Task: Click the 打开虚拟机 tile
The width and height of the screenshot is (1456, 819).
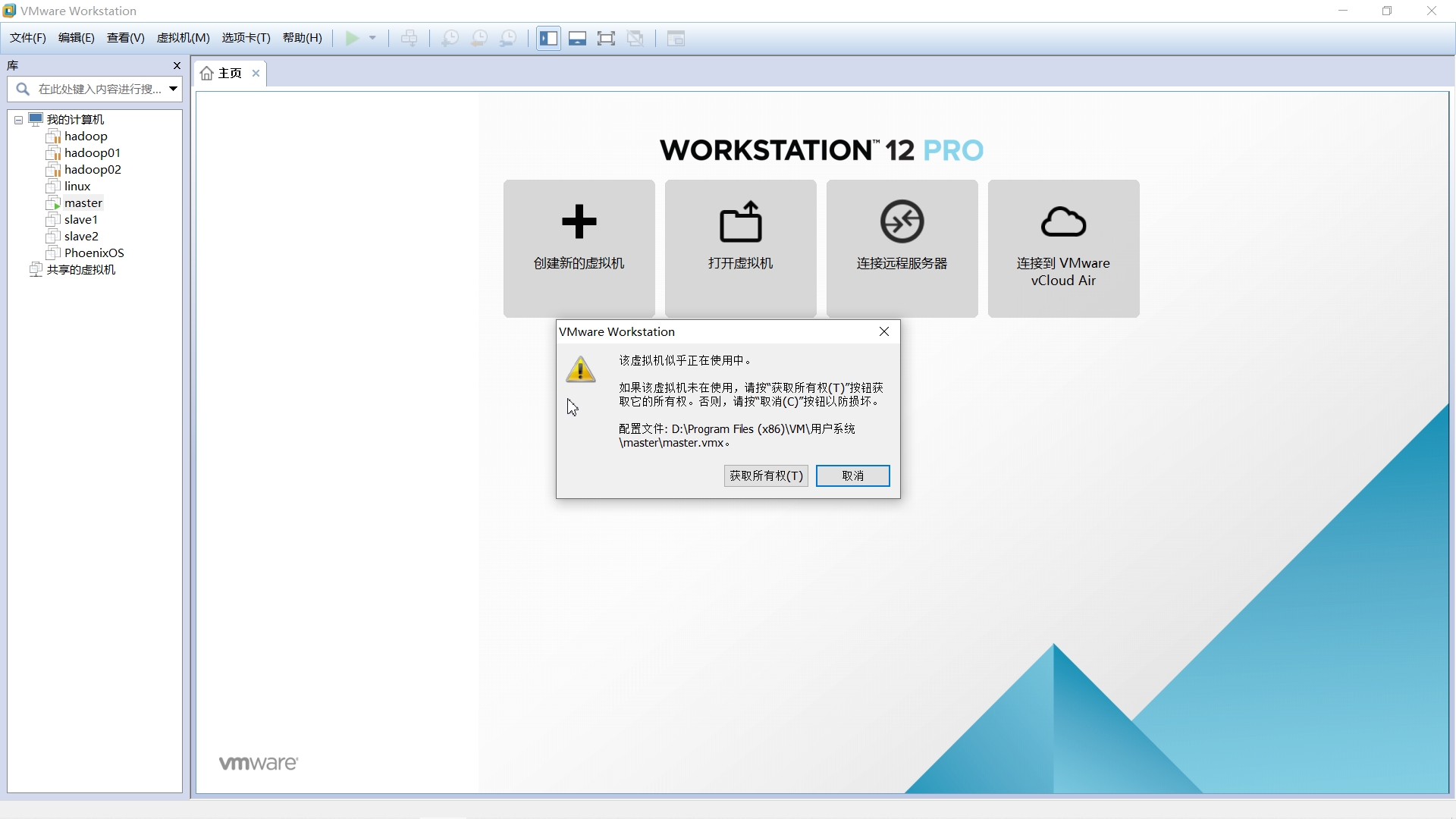Action: 741,248
